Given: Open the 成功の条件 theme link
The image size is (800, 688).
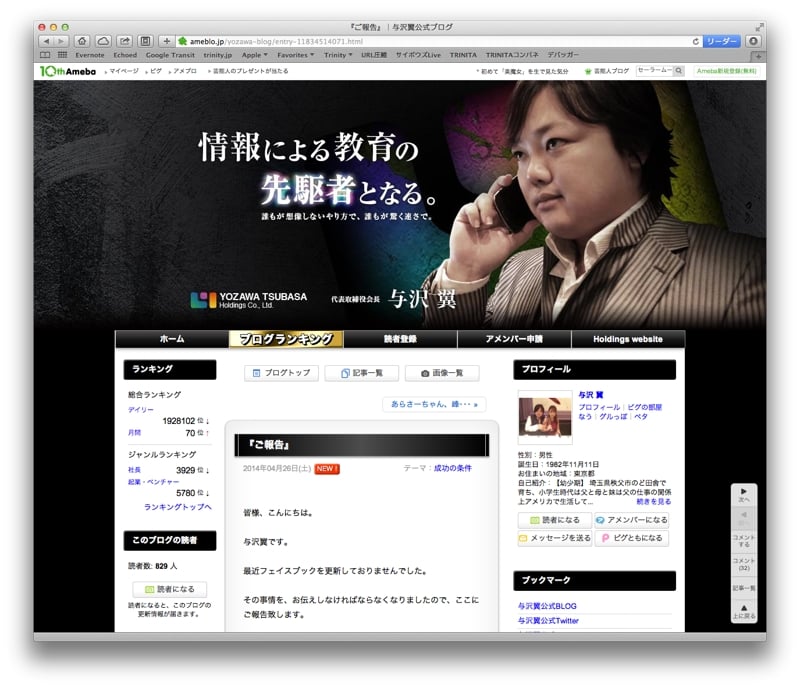Looking at the screenshot, I should tap(452, 468).
